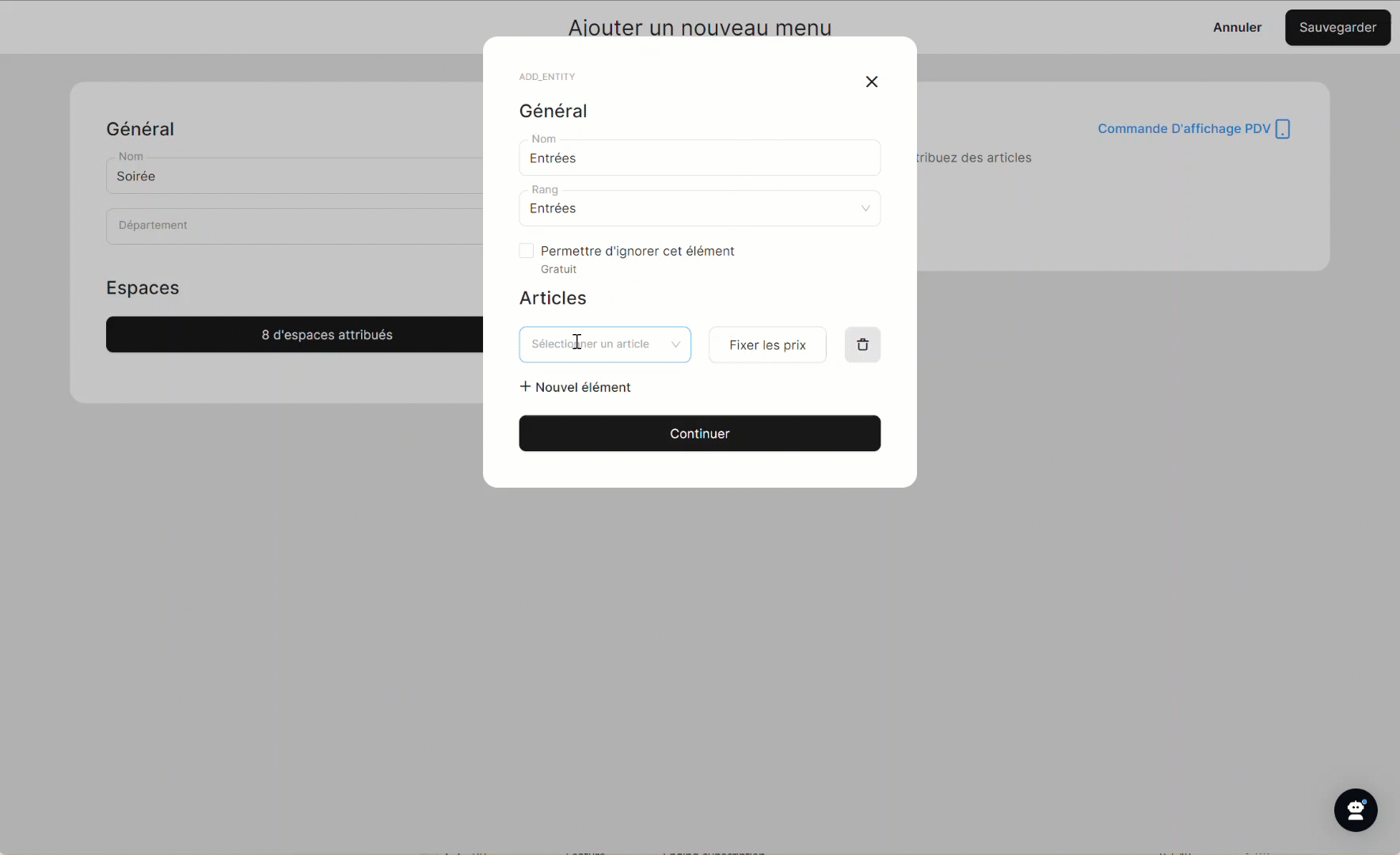Click the Continuer button

tap(699, 434)
